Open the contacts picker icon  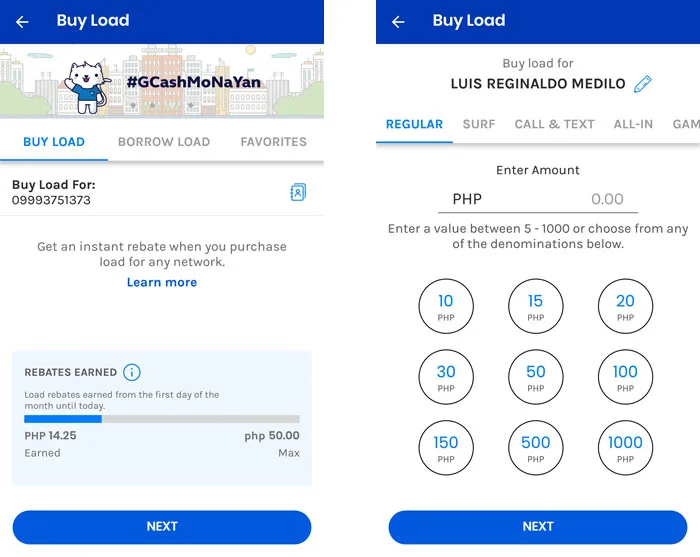coord(298,192)
